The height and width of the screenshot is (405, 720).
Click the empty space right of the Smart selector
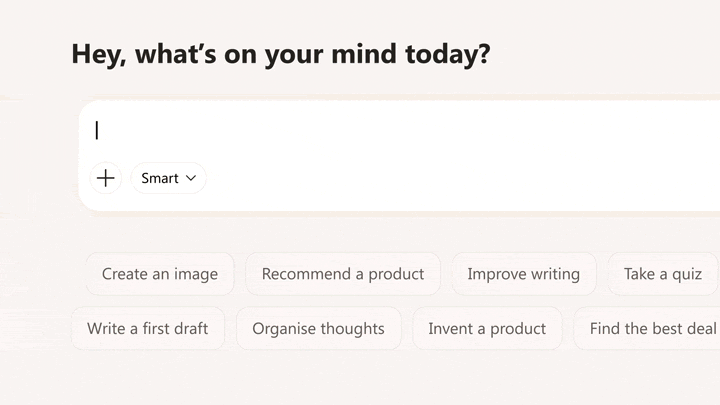(450, 178)
